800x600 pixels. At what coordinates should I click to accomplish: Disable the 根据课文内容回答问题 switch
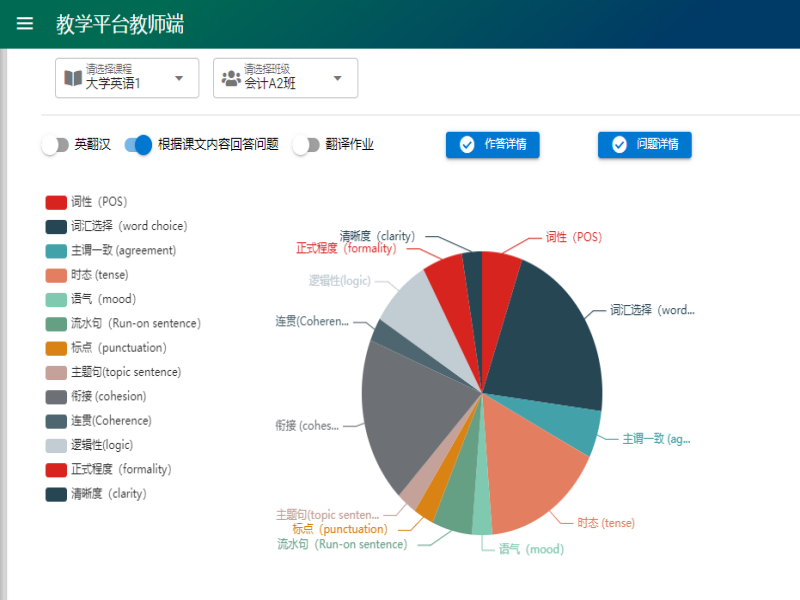pyautogui.click(x=139, y=145)
